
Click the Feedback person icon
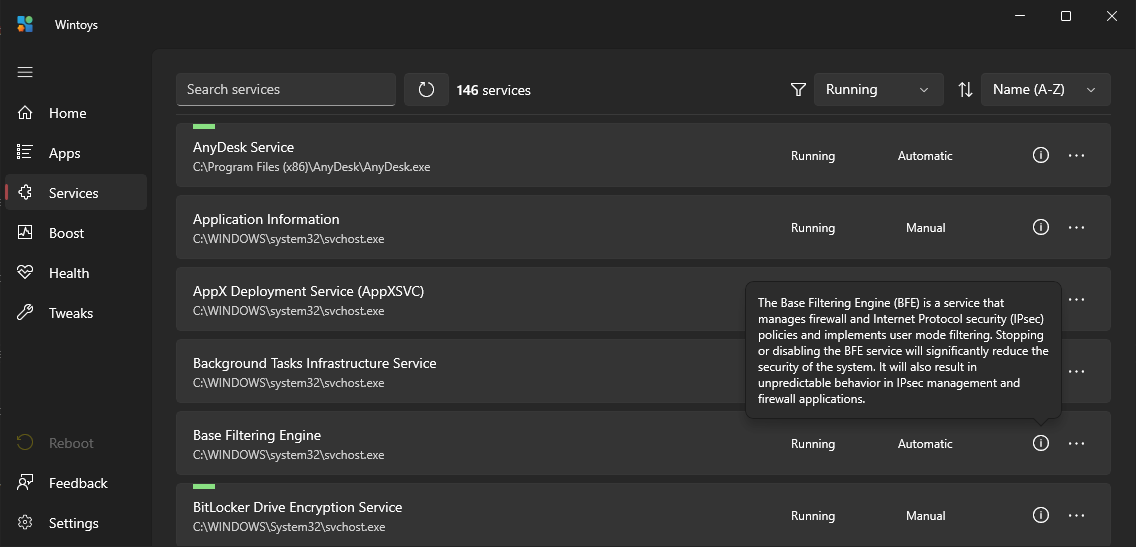click(25, 483)
